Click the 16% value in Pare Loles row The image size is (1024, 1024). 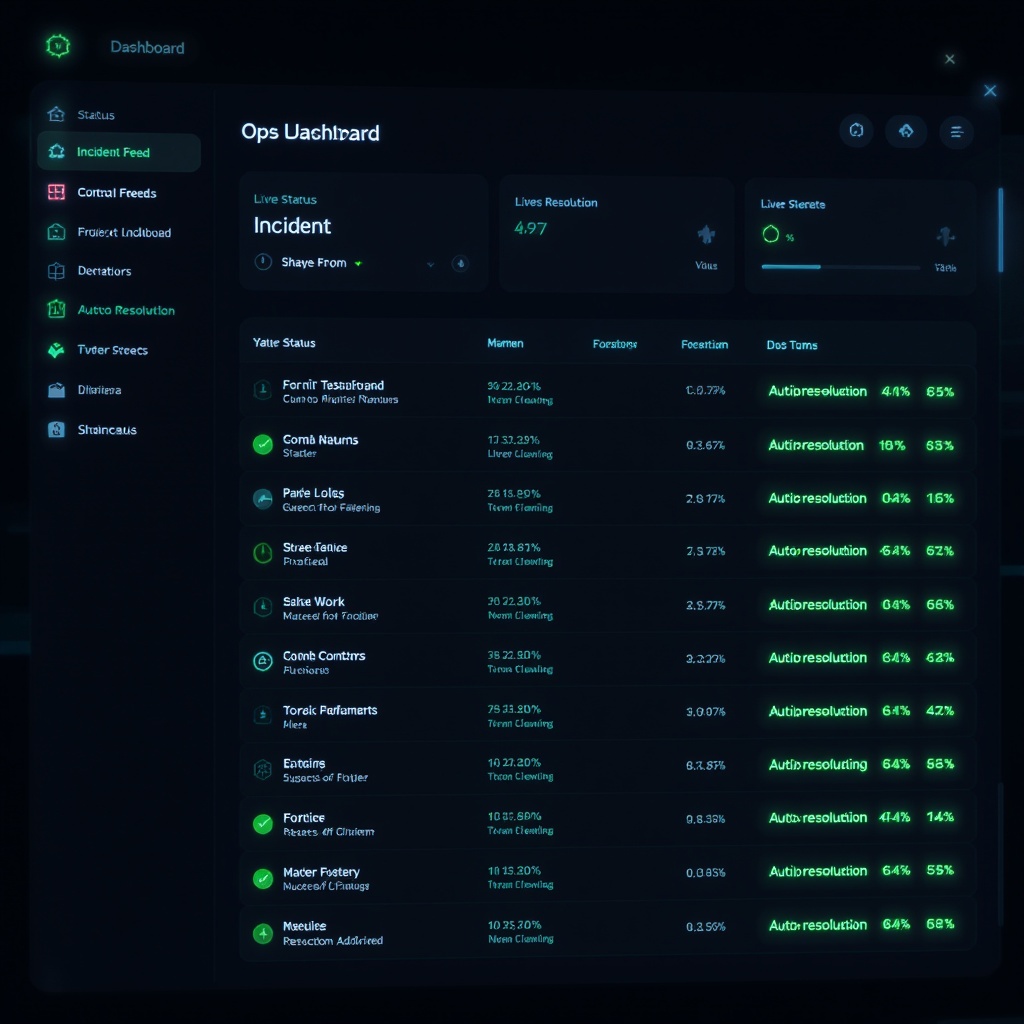[940, 498]
